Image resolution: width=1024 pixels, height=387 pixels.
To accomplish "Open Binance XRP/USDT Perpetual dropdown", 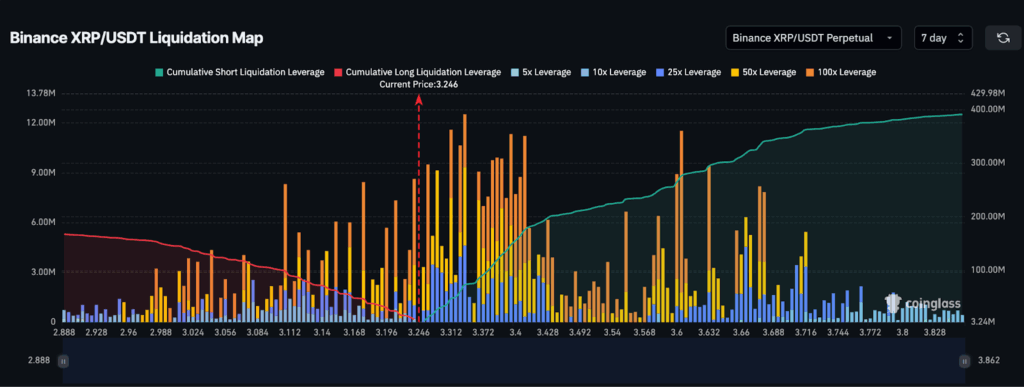I will (813, 38).
